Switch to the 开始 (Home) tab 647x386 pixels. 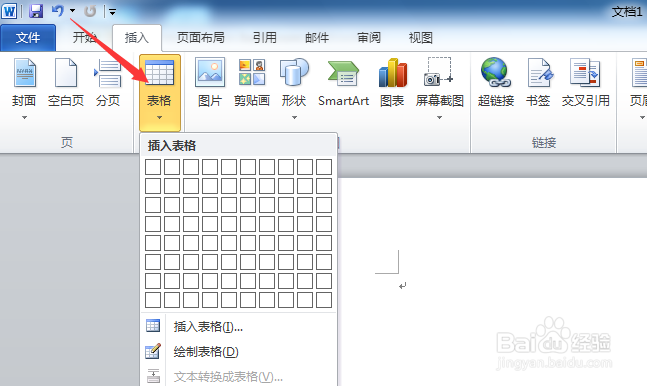click(85, 38)
